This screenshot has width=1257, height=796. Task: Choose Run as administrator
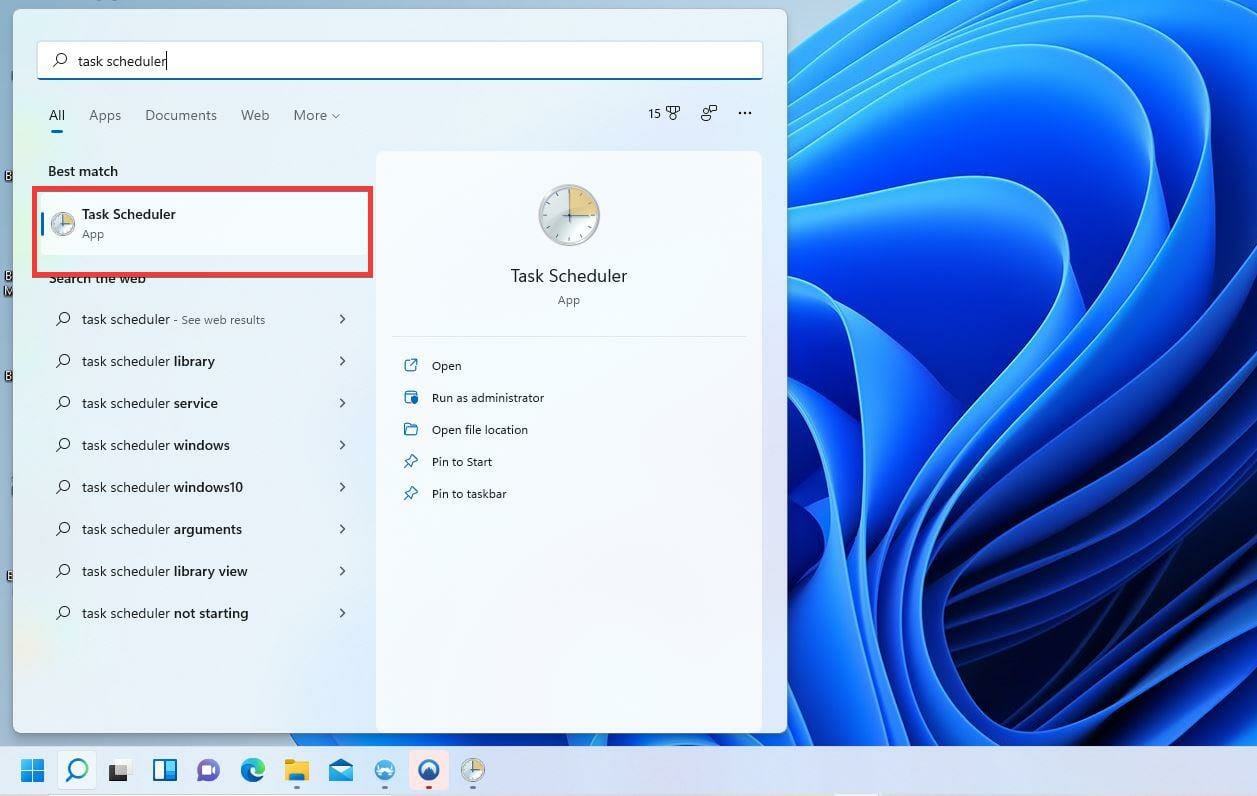click(487, 398)
